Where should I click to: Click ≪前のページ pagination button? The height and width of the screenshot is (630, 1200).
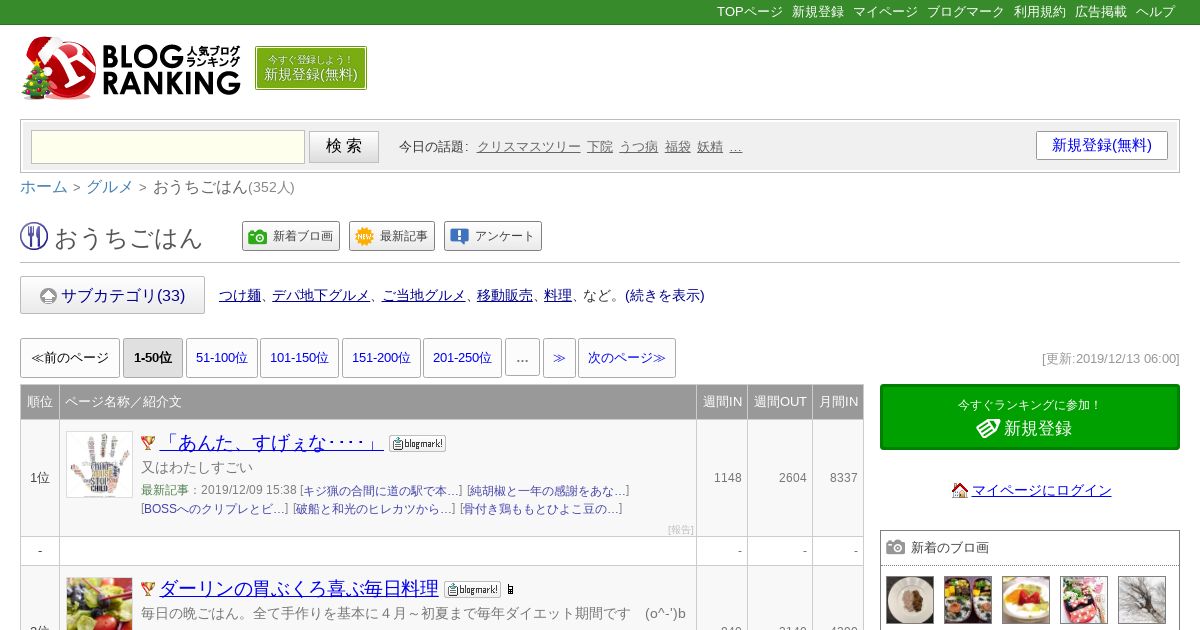click(70, 358)
